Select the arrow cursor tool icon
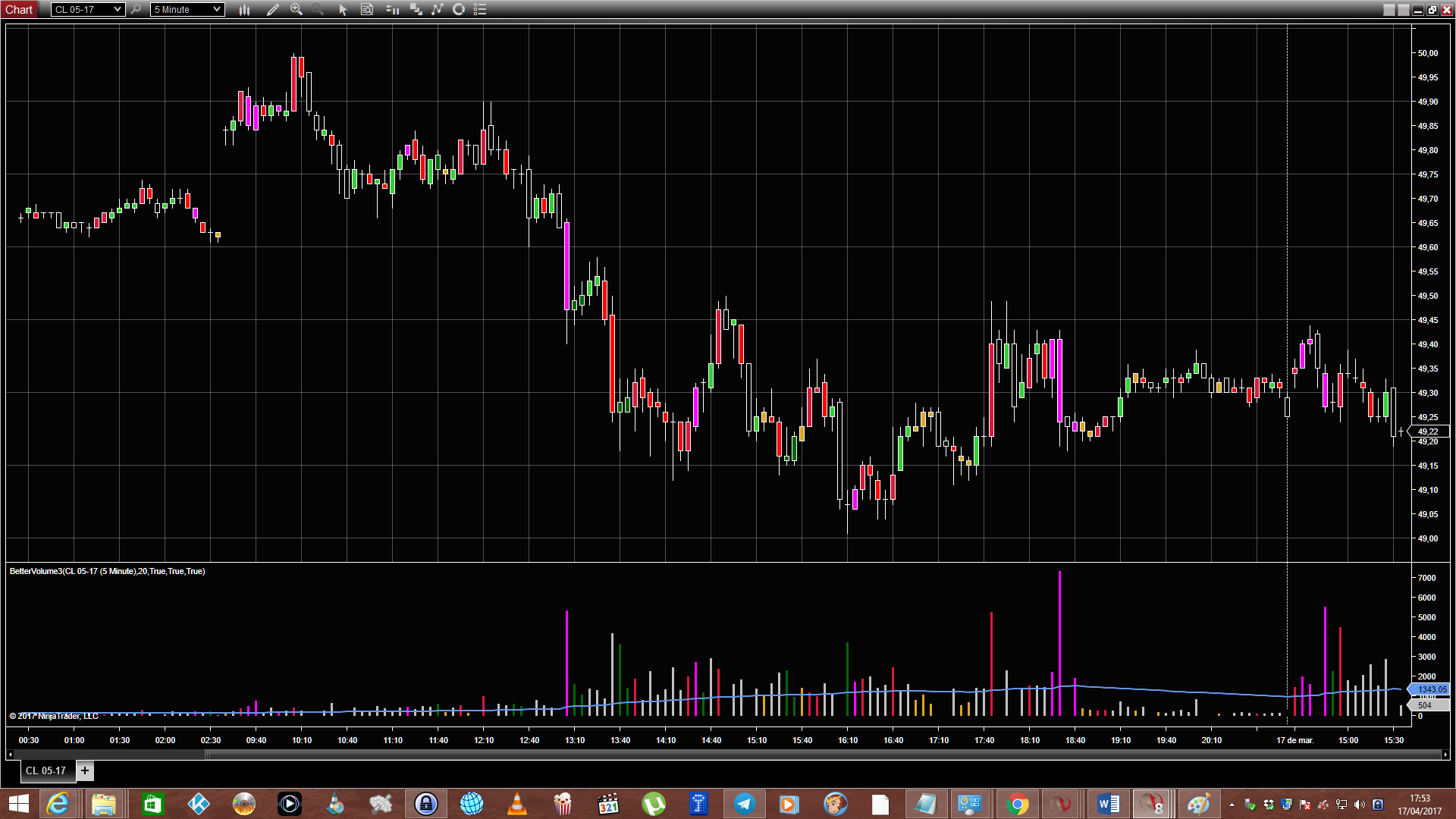Screen dimensions: 1456x819 click(x=343, y=10)
